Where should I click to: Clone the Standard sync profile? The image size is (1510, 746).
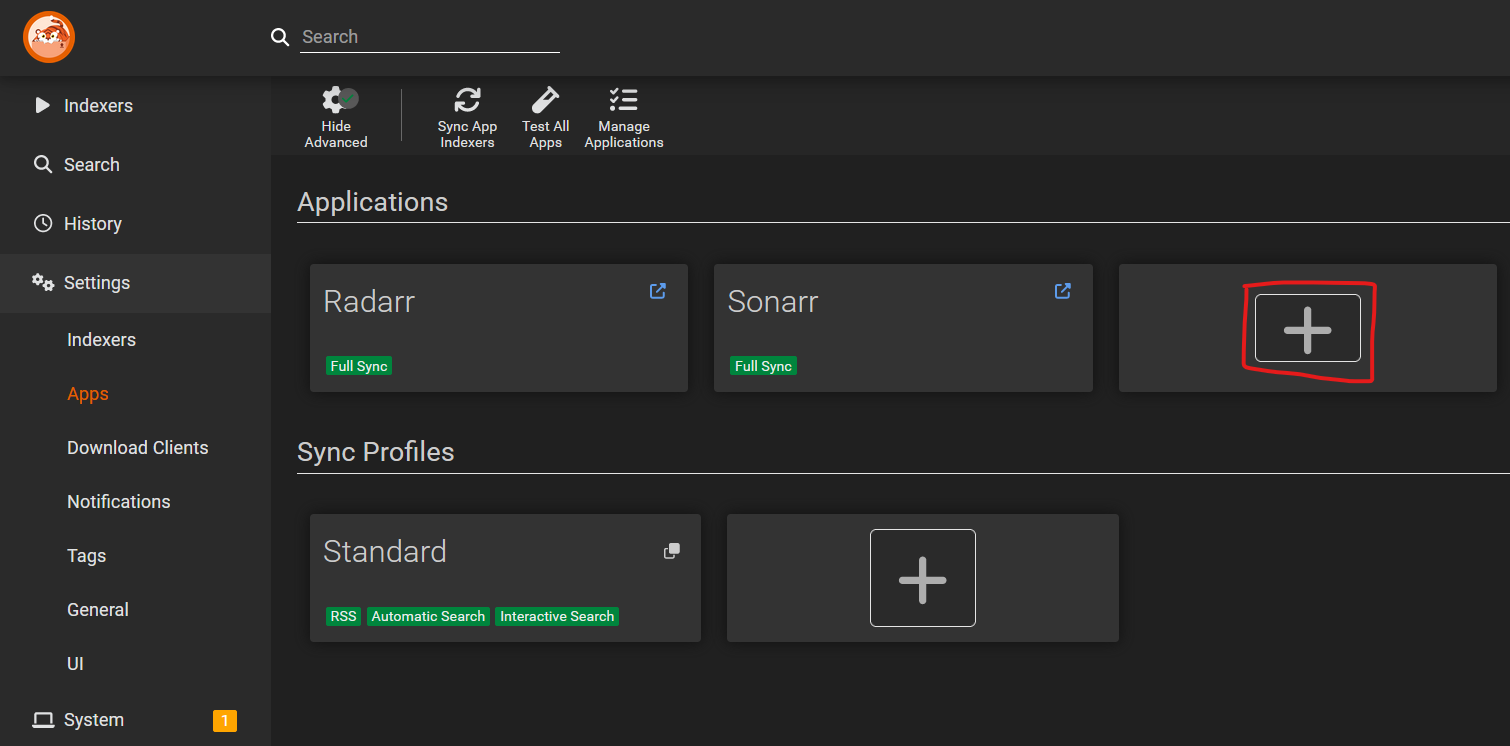(672, 551)
